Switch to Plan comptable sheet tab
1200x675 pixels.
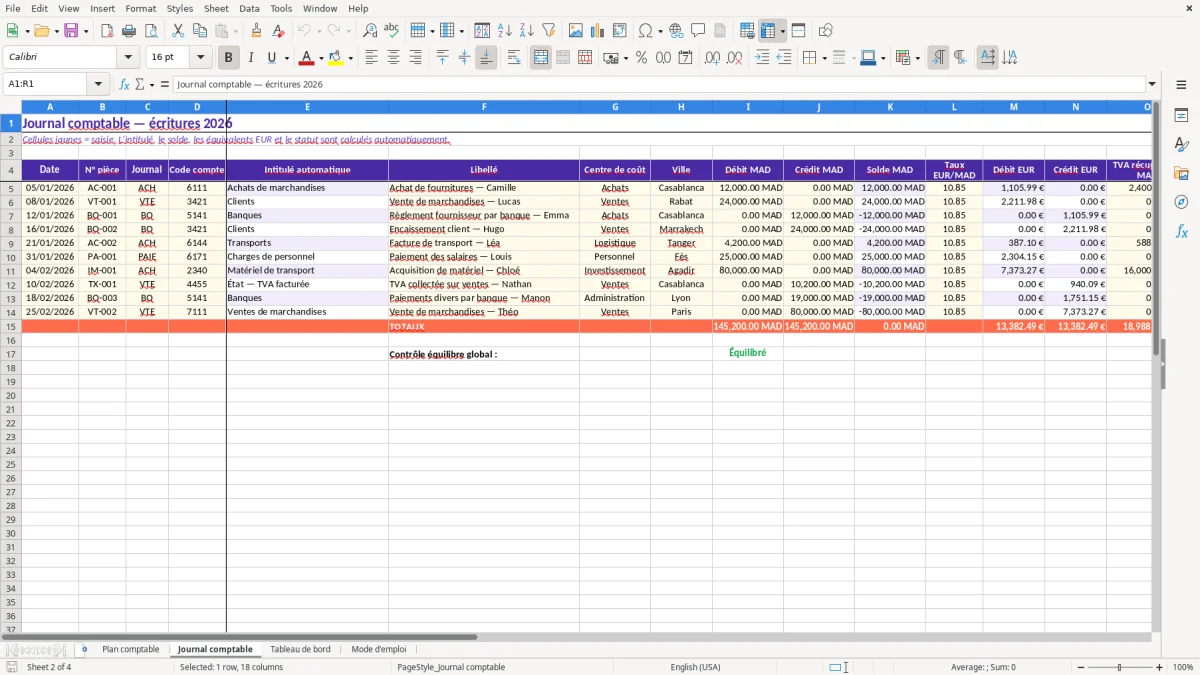tap(130, 650)
